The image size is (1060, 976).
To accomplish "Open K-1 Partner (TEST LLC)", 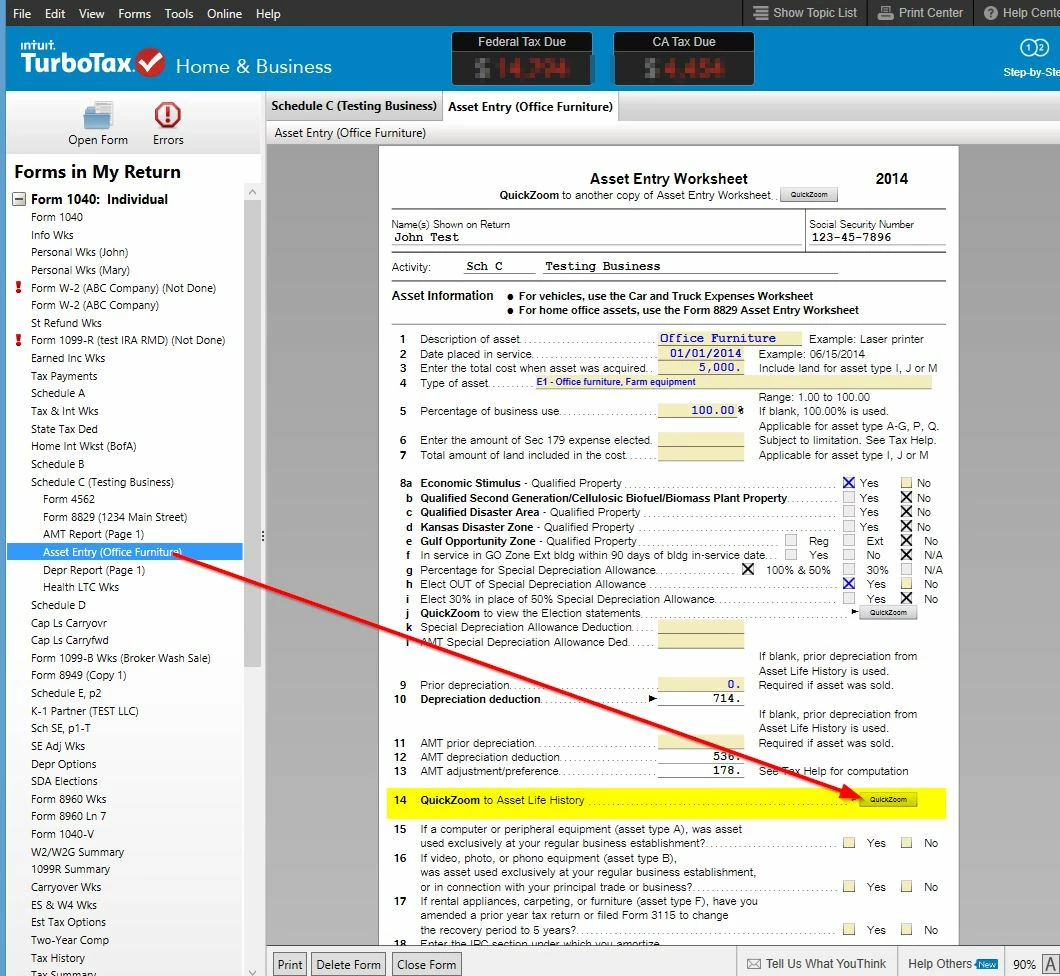I will coord(85,710).
